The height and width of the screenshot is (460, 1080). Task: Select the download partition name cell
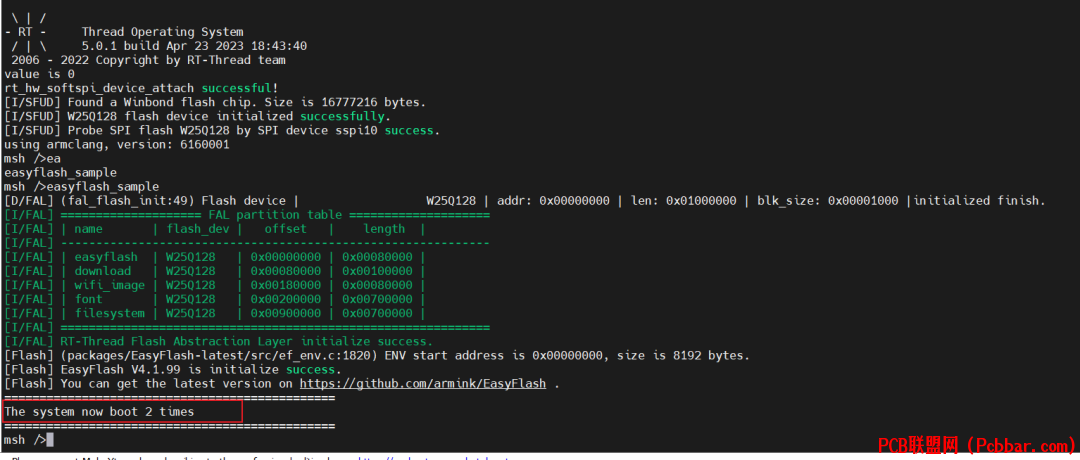pyautogui.click(x=103, y=271)
